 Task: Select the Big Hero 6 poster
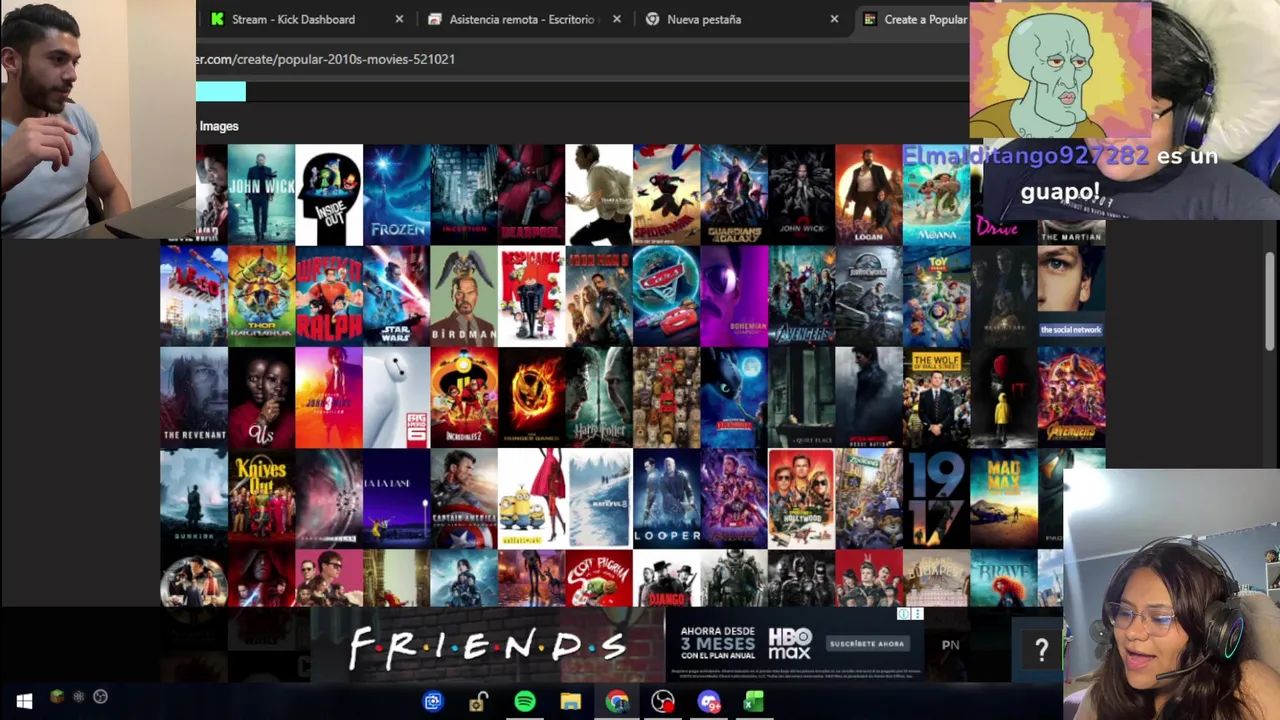tap(397, 397)
